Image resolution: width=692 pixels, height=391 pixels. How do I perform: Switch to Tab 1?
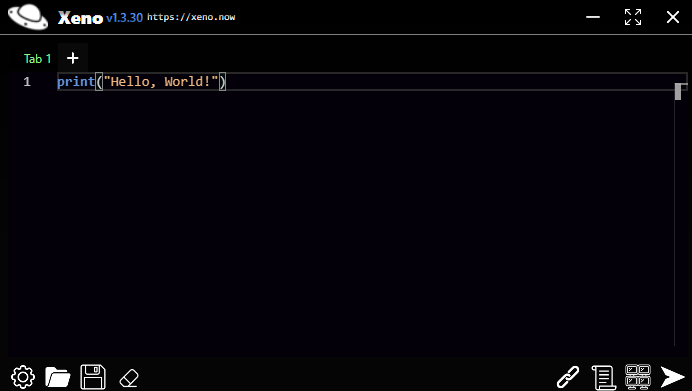[38, 58]
